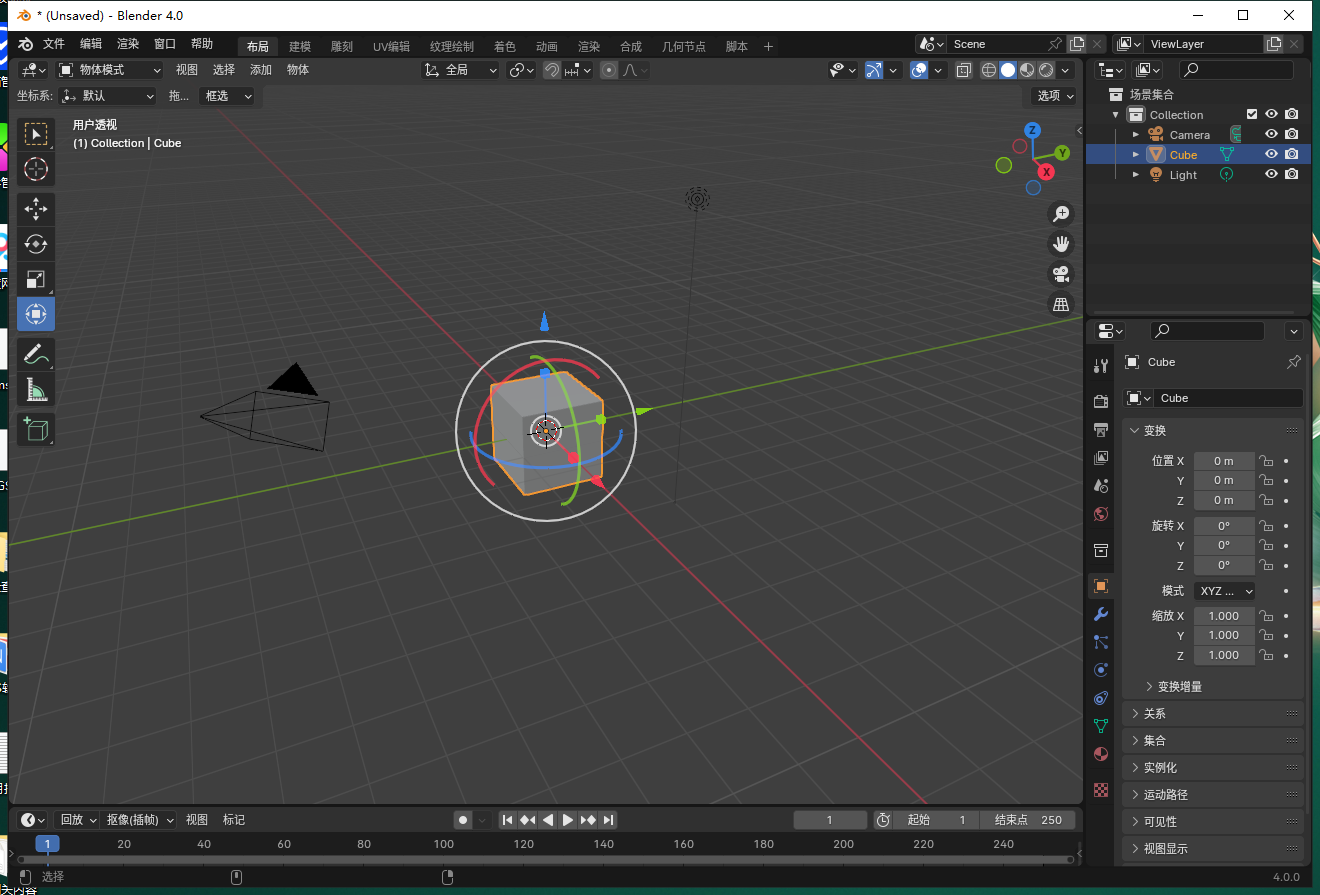Image resolution: width=1320 pixels, height=895 pixels.
Task: Open the World properties tab
Action: [1101, 514]
